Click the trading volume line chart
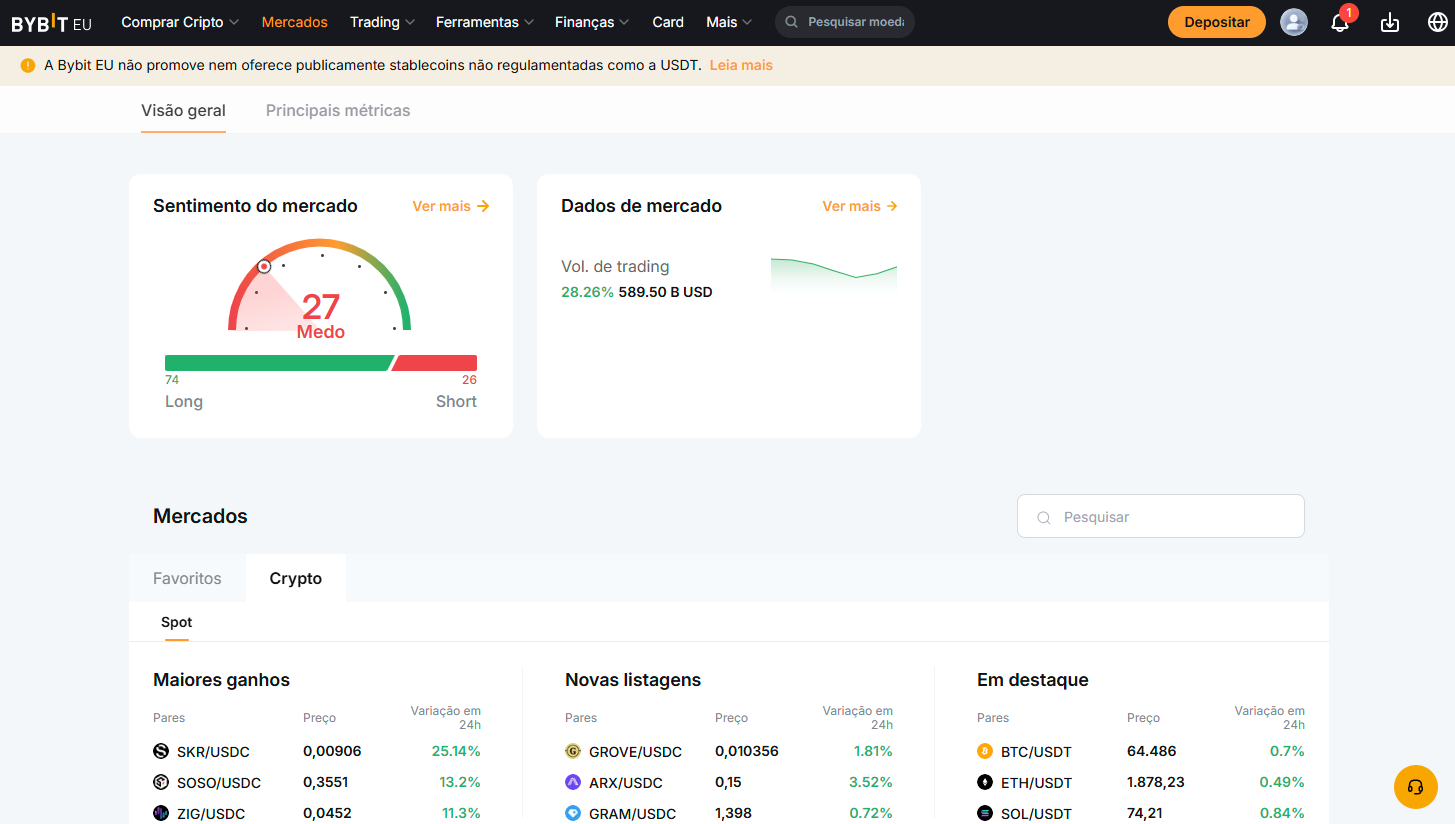 834,275
